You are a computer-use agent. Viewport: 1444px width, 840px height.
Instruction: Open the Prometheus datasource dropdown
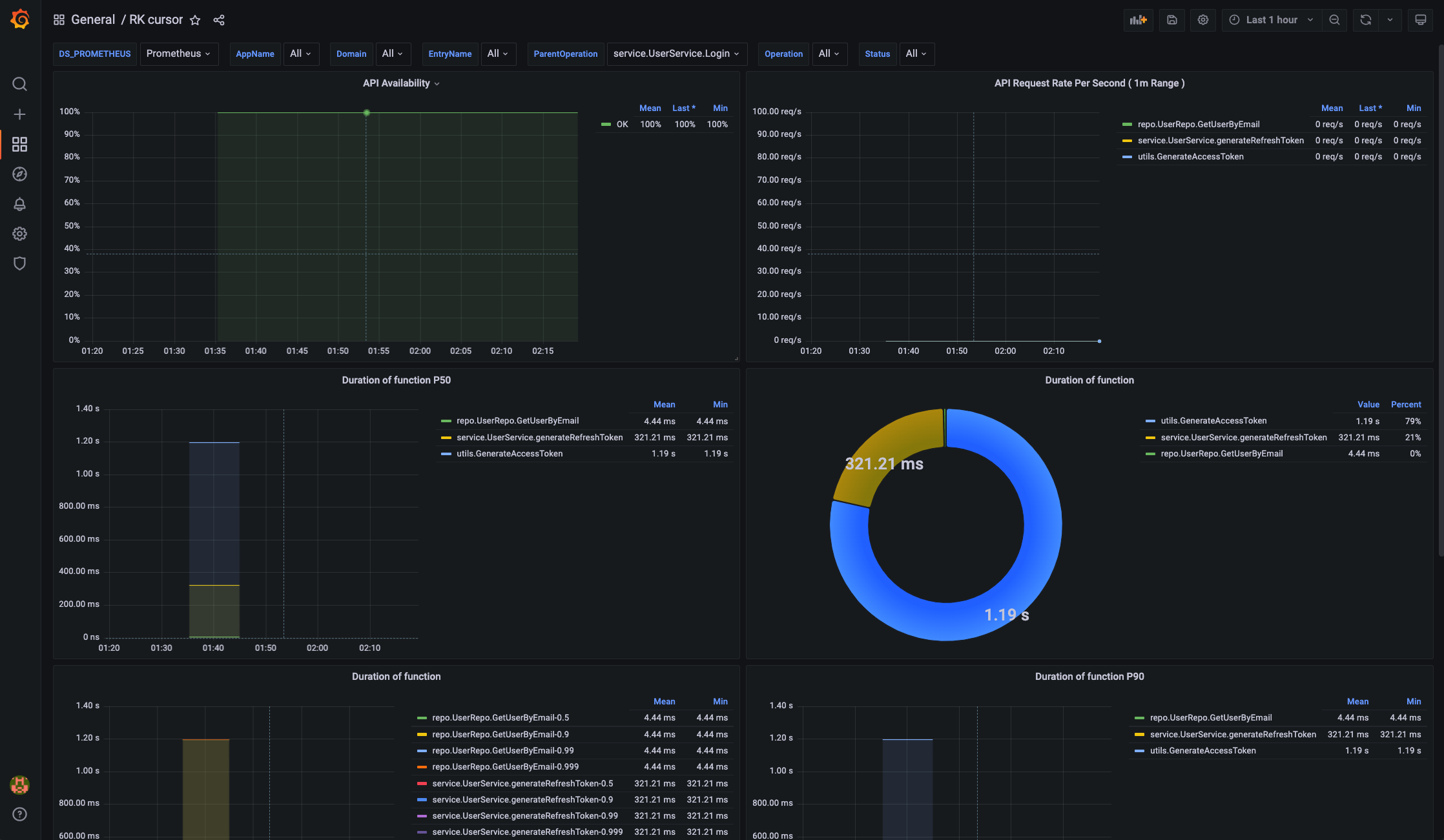pyautogui.click(x=178, y=54)
